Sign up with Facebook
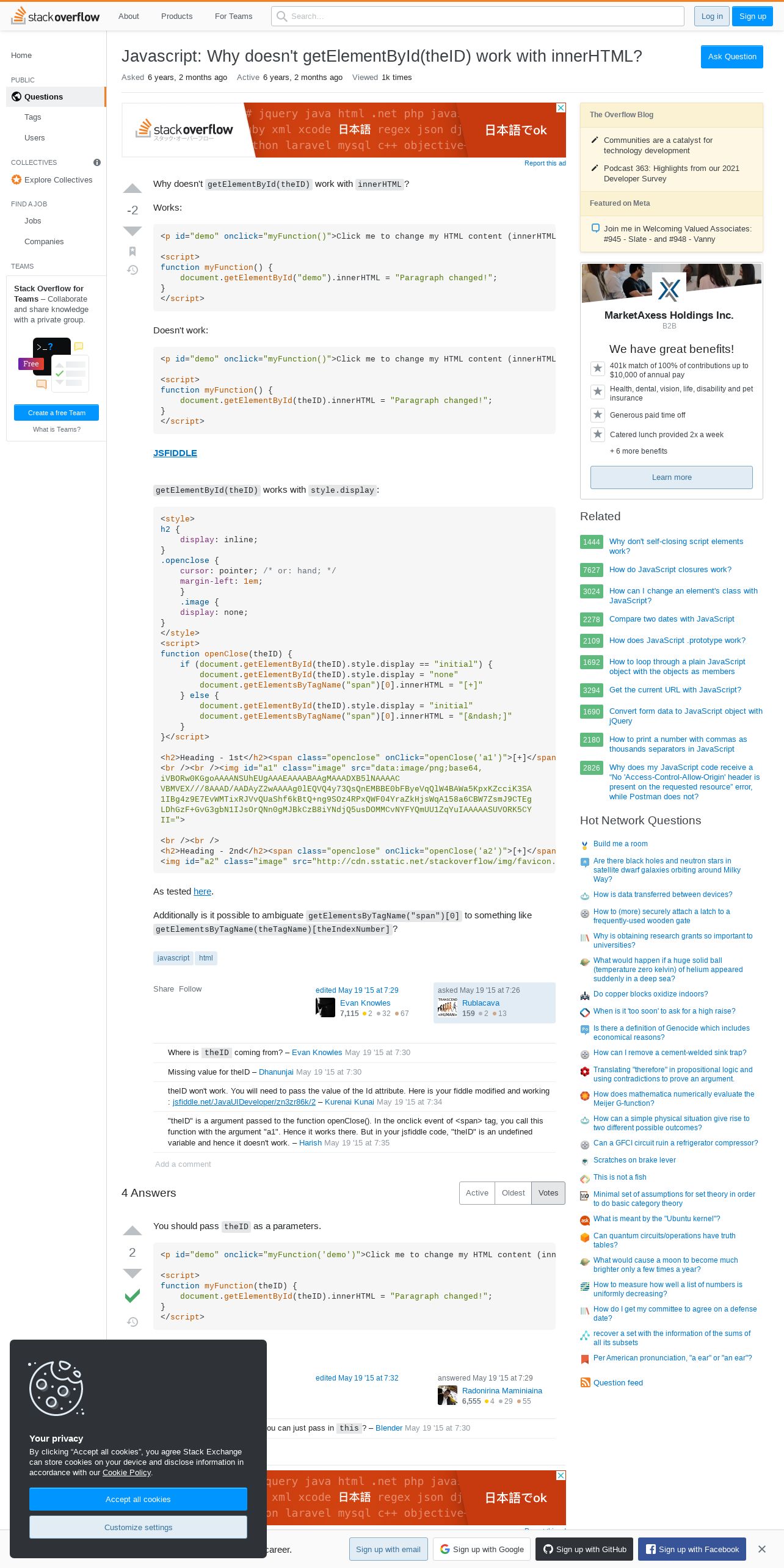Image resolution: width=784 pixels, height=1568 pixels. point(692,1549)
